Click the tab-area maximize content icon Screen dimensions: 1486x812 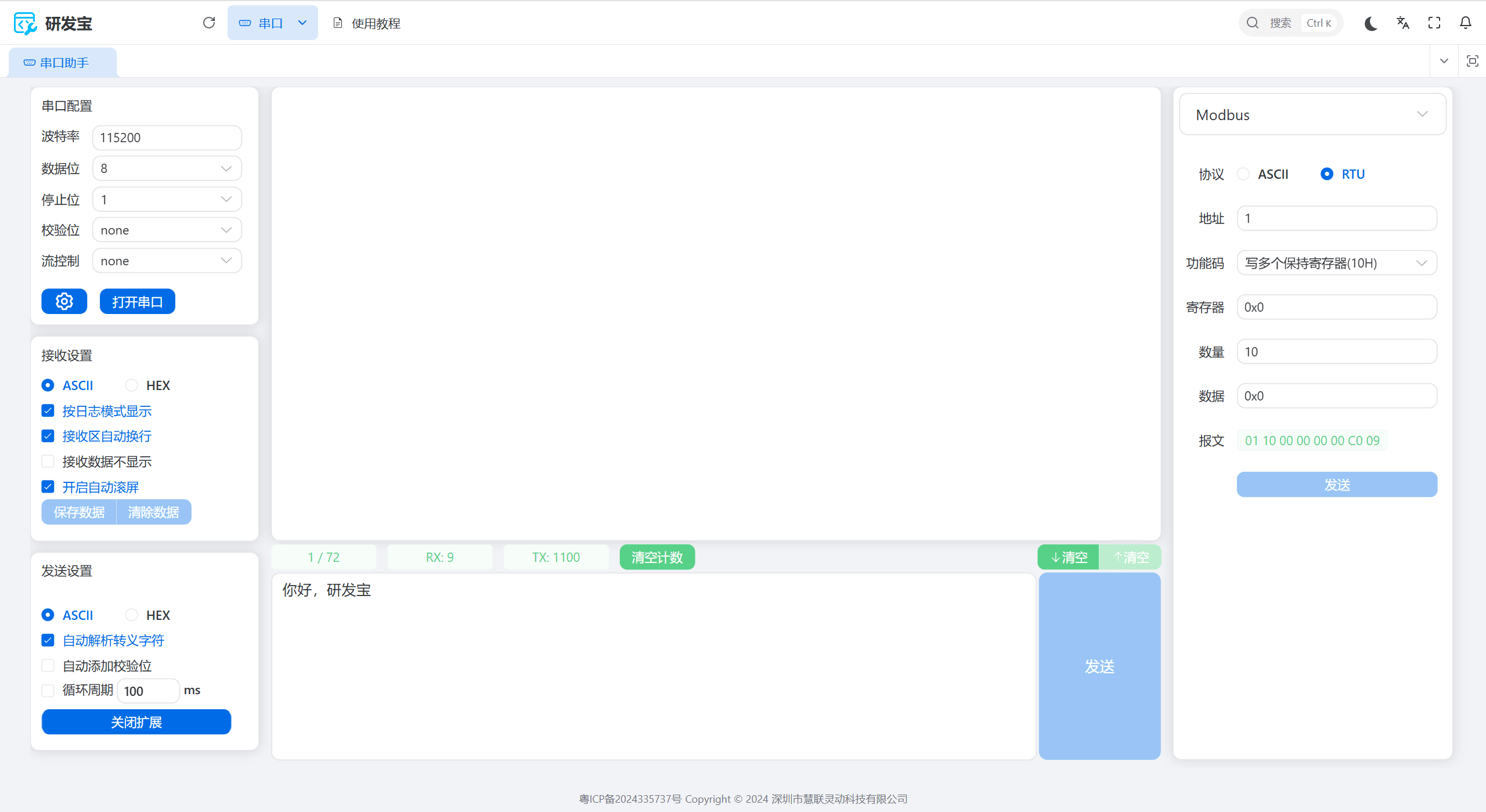tap(1473, 61)
